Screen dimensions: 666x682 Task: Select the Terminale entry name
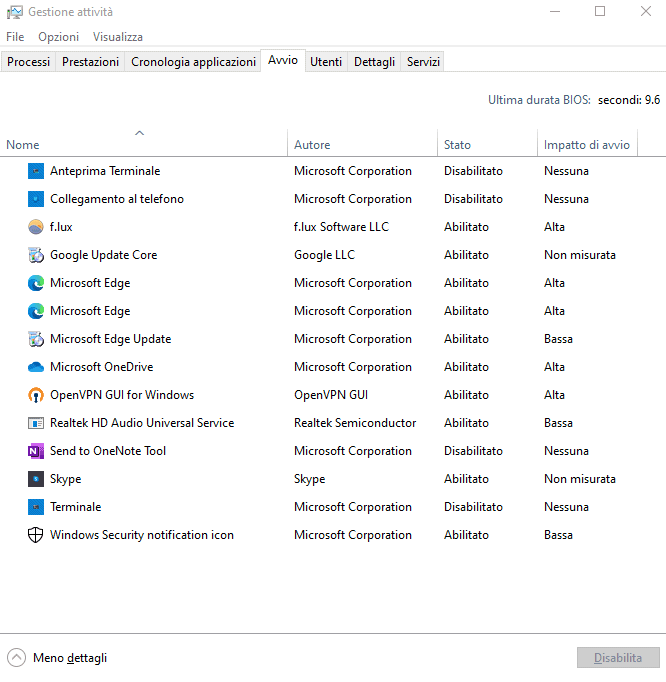click(75, 507)
